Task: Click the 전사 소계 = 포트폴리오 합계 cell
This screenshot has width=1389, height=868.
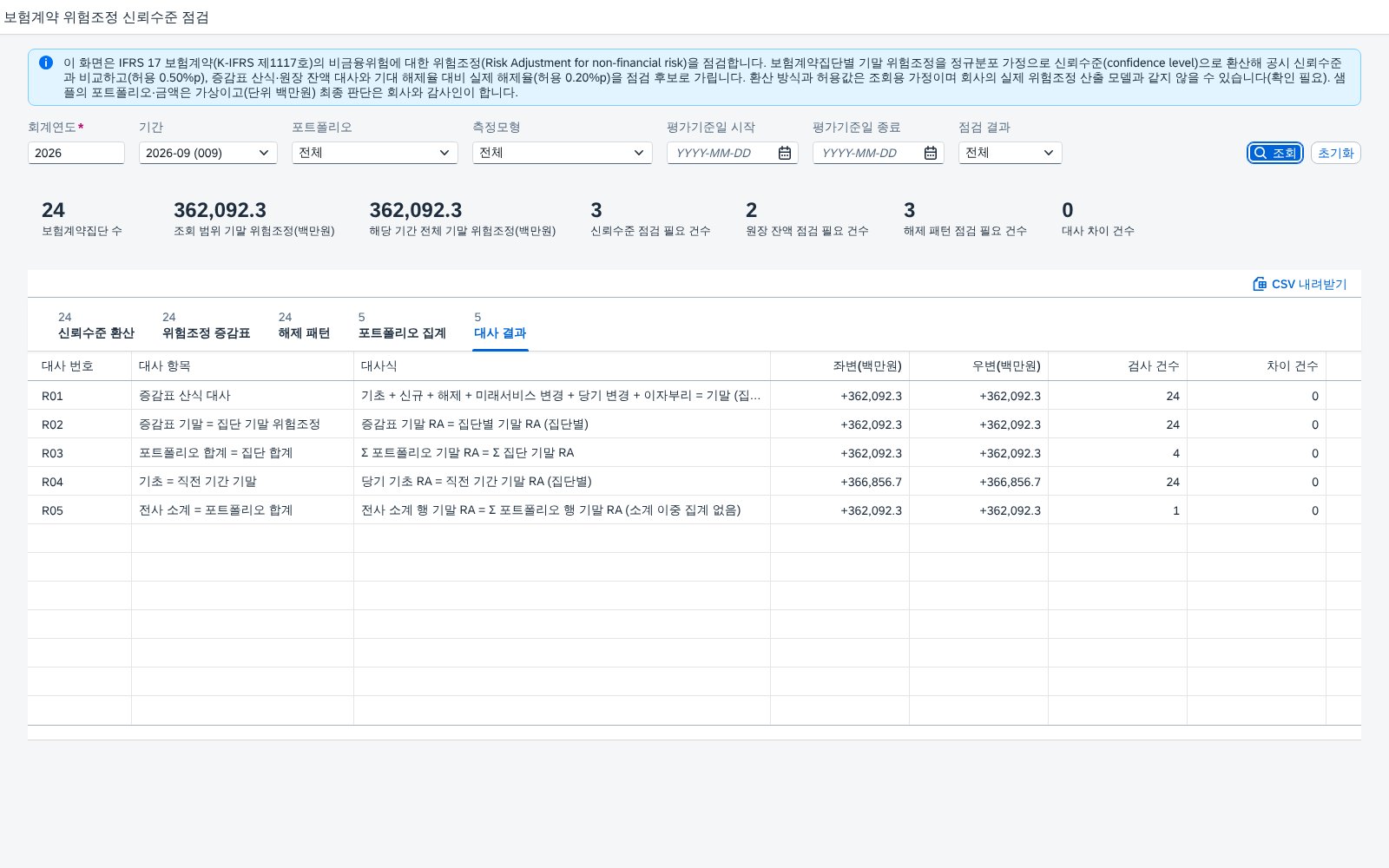Action: point(243,510)
